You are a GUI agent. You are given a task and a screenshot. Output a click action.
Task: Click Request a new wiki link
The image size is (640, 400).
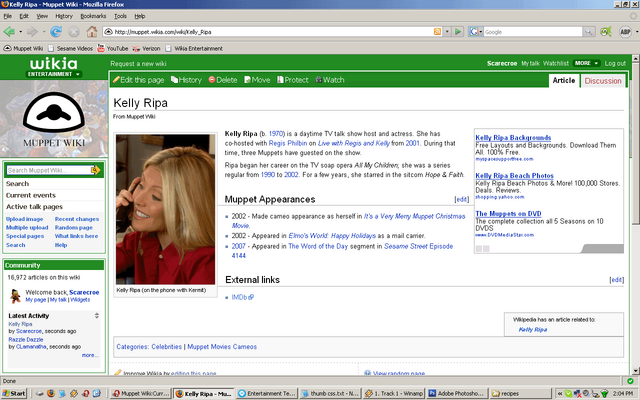pyautogui.click(x=138, y=64)
